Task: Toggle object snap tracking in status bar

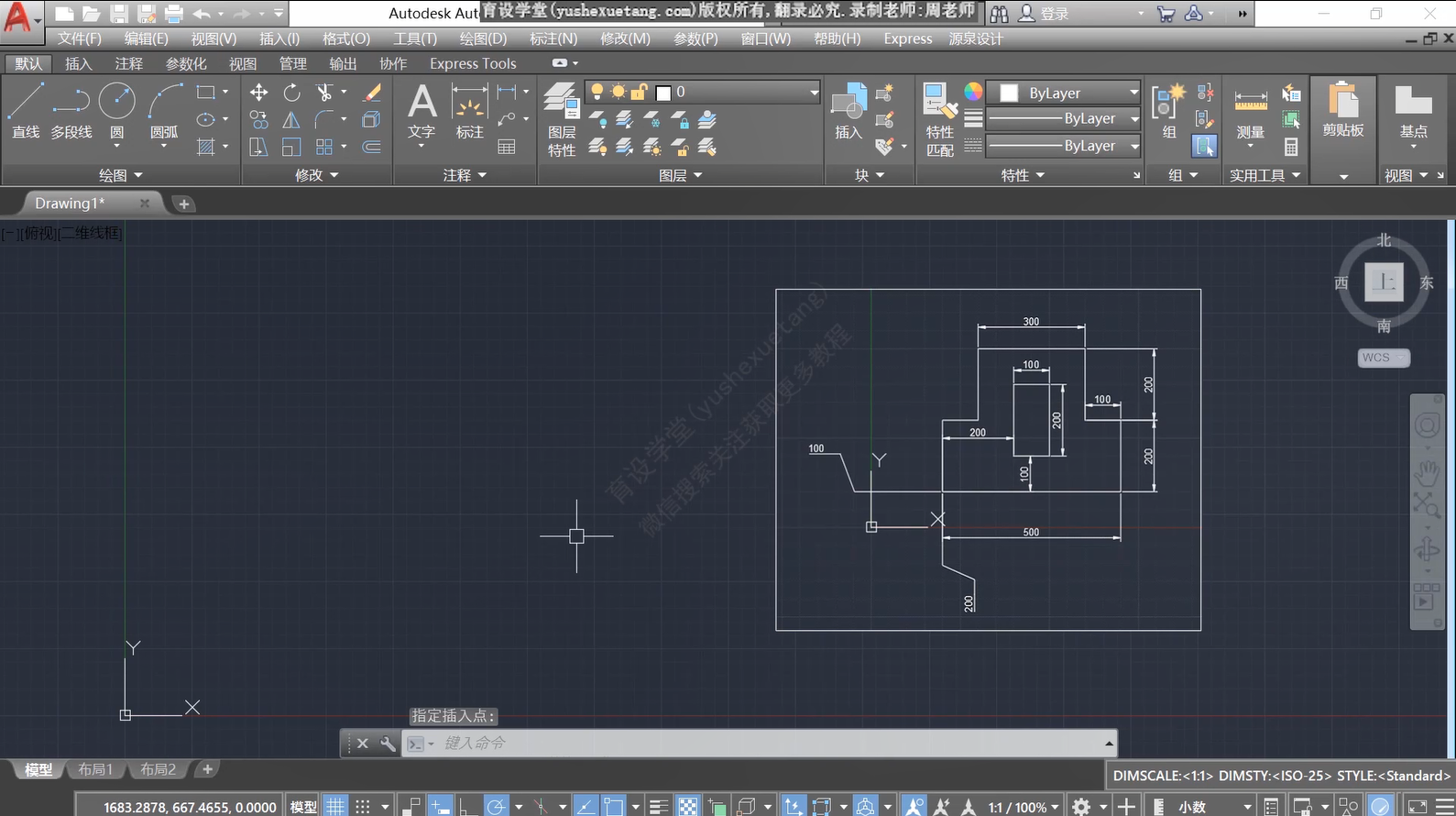Action: 586,807
